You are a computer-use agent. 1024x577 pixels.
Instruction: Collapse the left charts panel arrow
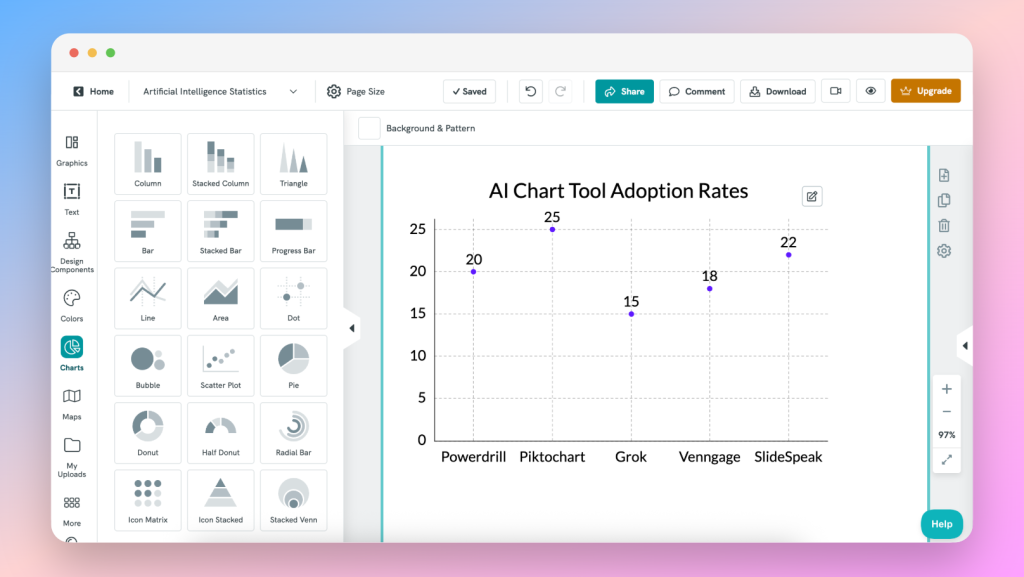pos(351,328)
